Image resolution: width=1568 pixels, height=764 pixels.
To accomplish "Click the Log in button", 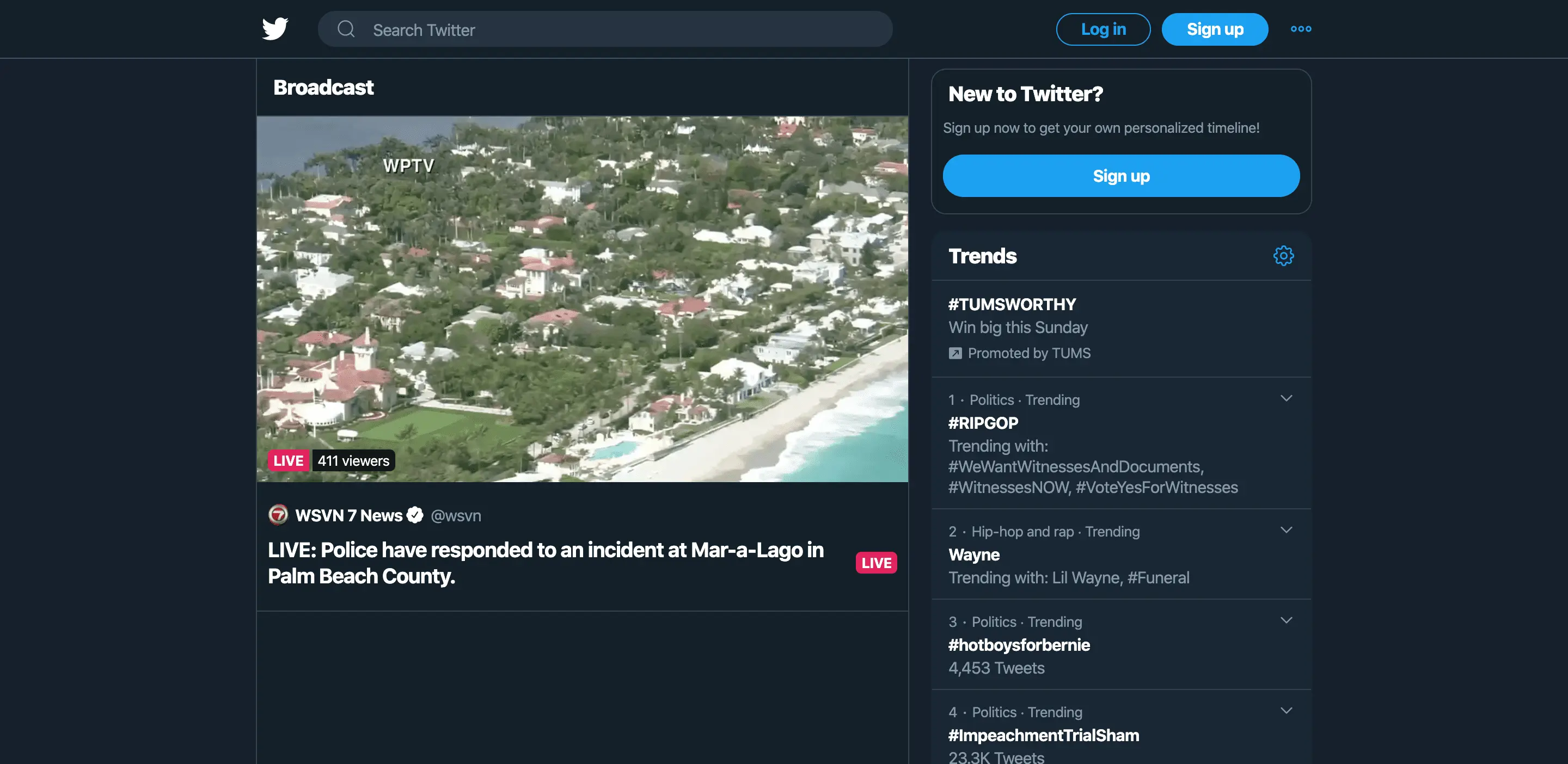I will [1103, 29].
